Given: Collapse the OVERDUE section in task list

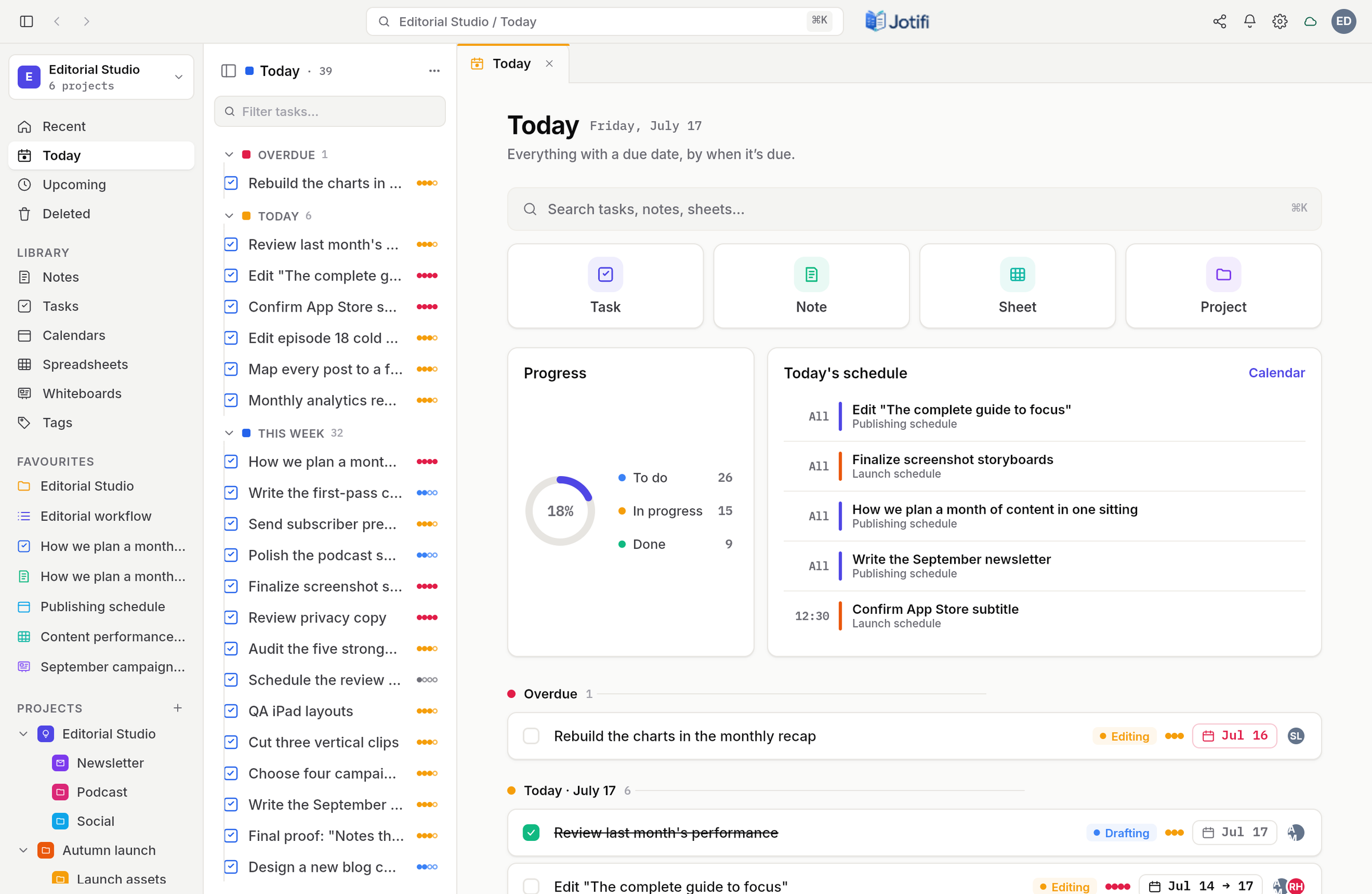Looking at the screenshot, I should [229, 154].
